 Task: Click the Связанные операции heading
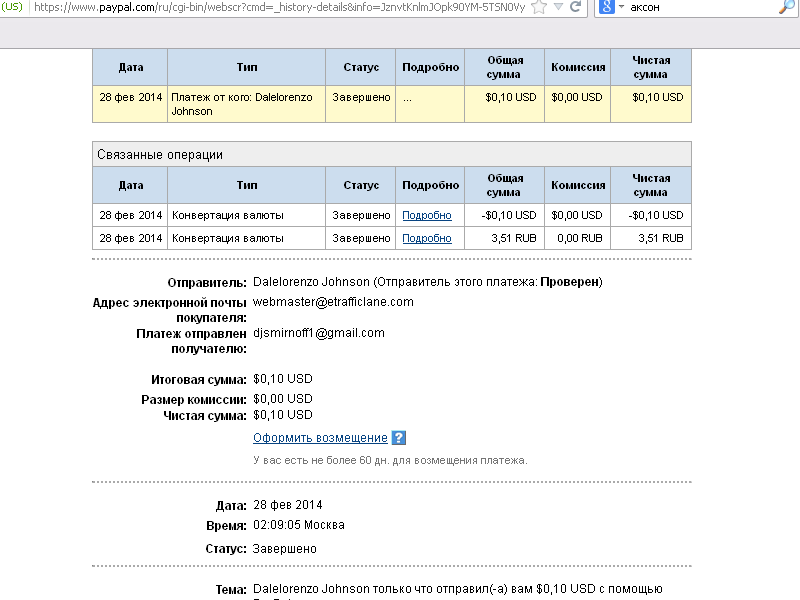coord(160,155)
